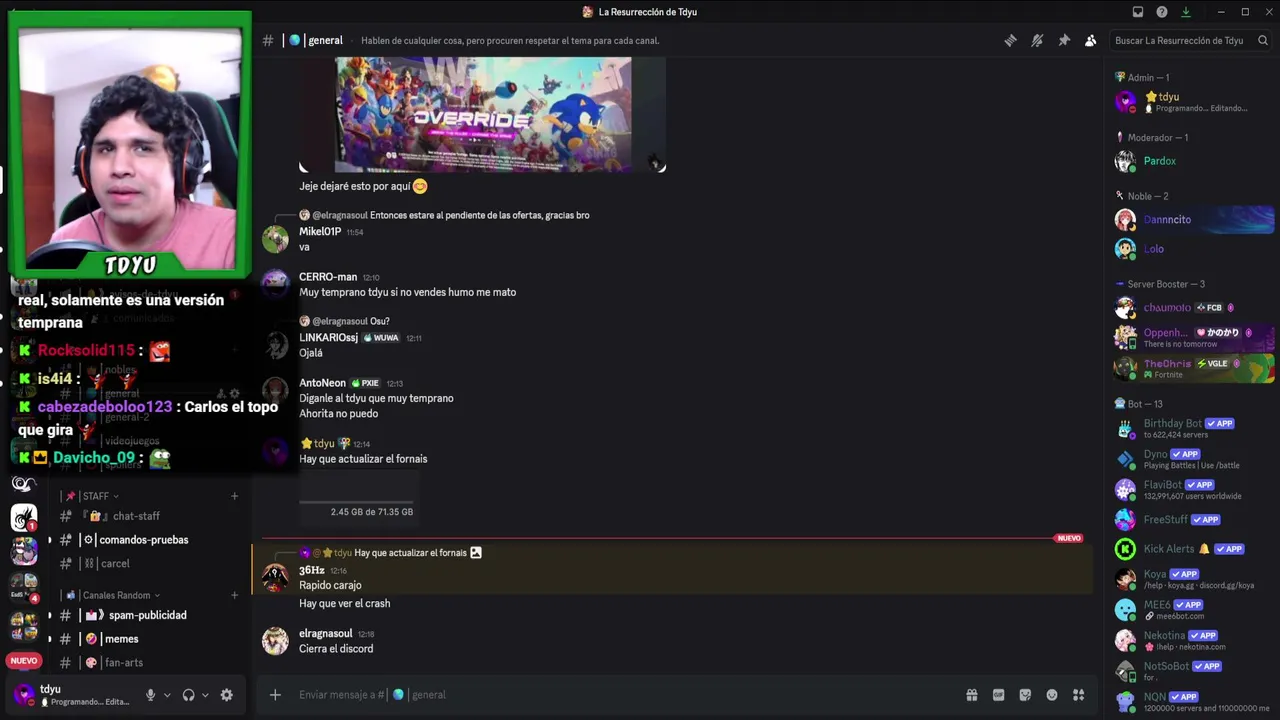Screen dimensions: 1280x720
Task: Open Koya bot entry
Action: pyautogui.click(x=1194, y=579)
